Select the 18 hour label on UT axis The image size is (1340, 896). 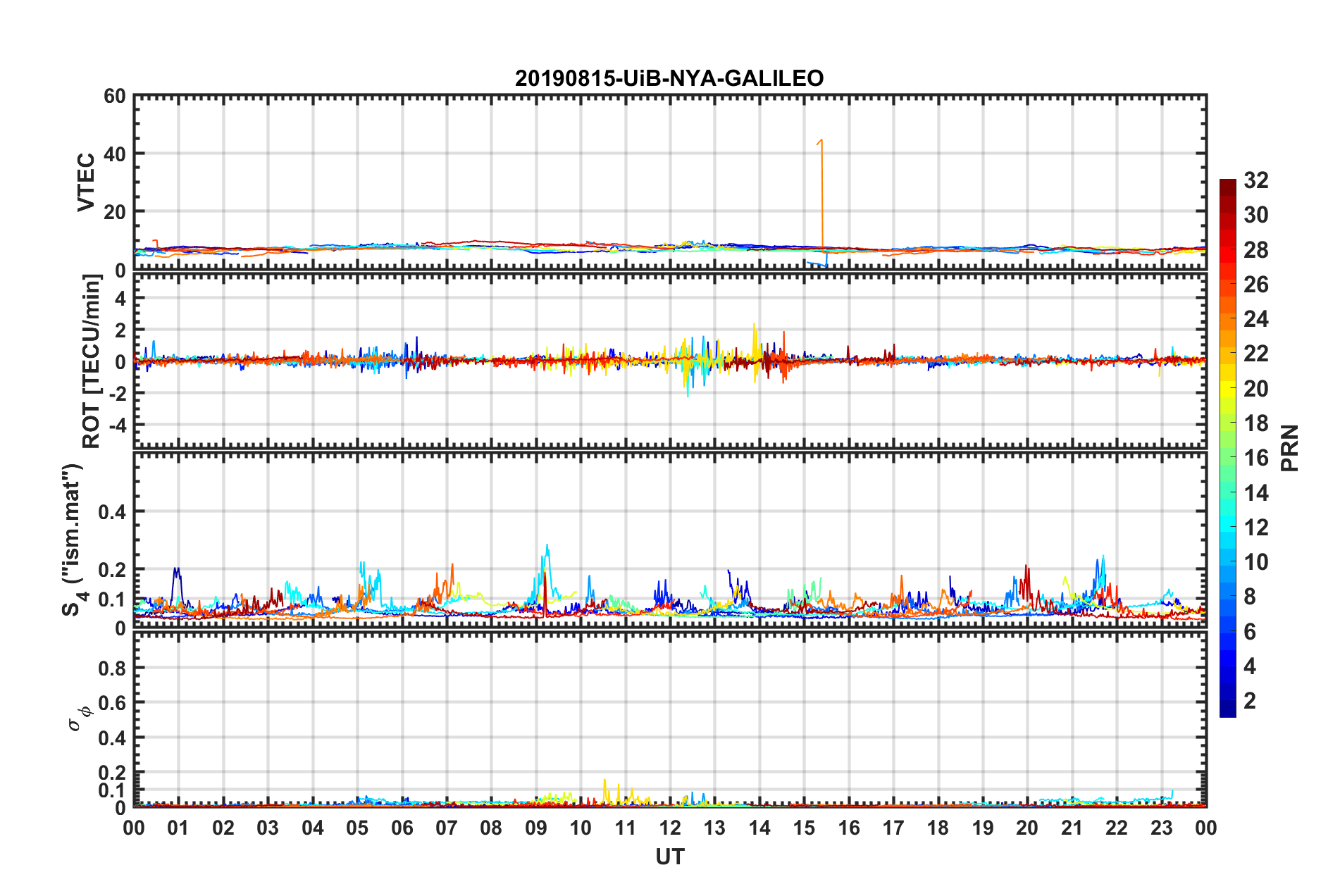938,828
